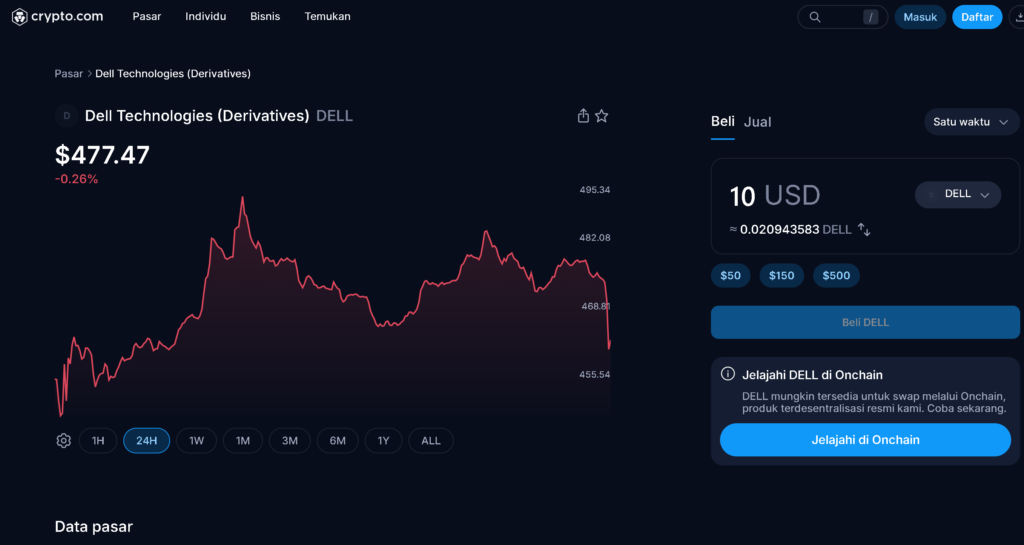Click the Masuk login button

click(920, 17)
